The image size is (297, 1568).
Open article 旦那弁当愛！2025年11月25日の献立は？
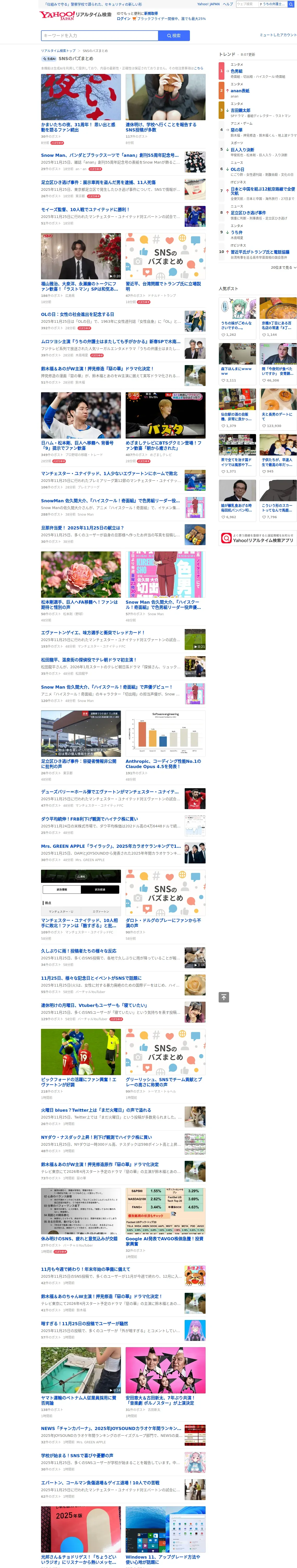tap(82, 528)
